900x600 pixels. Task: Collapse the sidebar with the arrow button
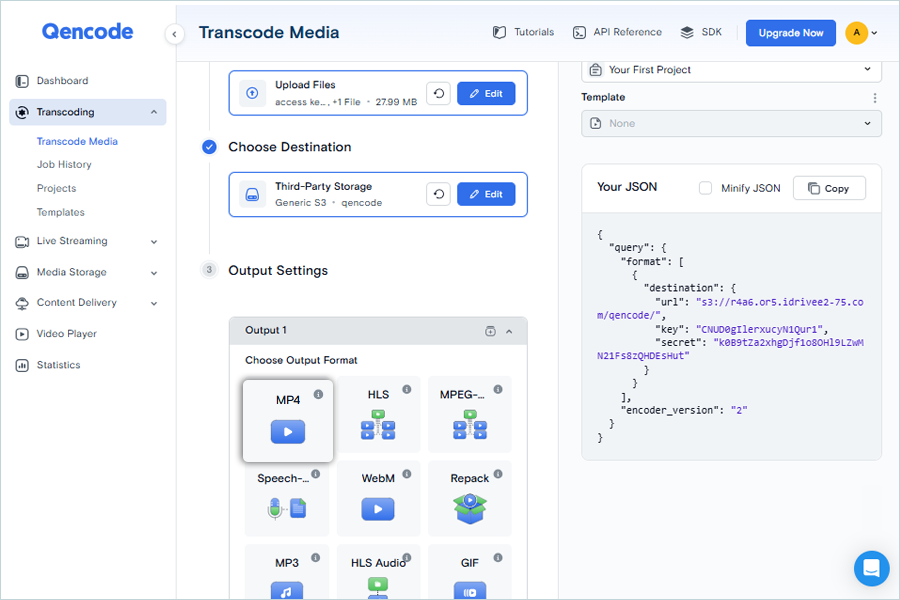[x=175, y=34]
